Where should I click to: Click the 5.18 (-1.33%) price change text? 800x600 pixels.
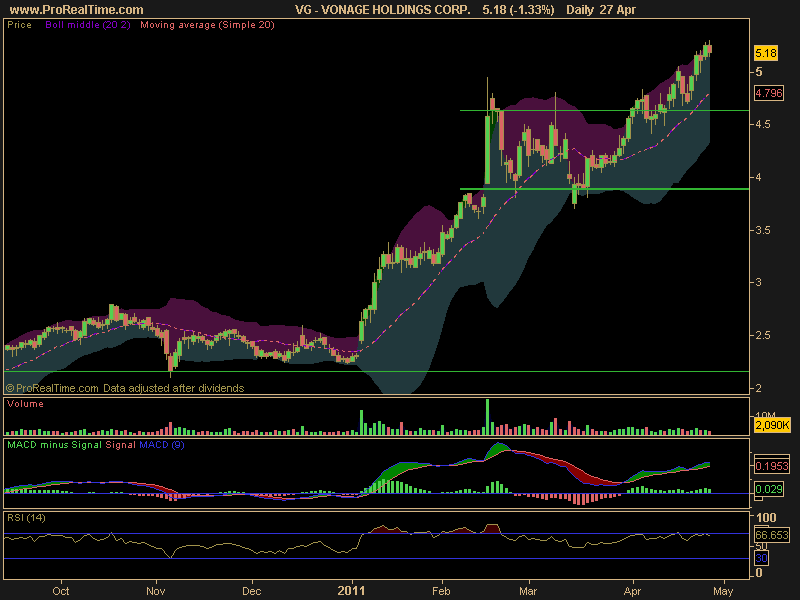tap(518, 10)
